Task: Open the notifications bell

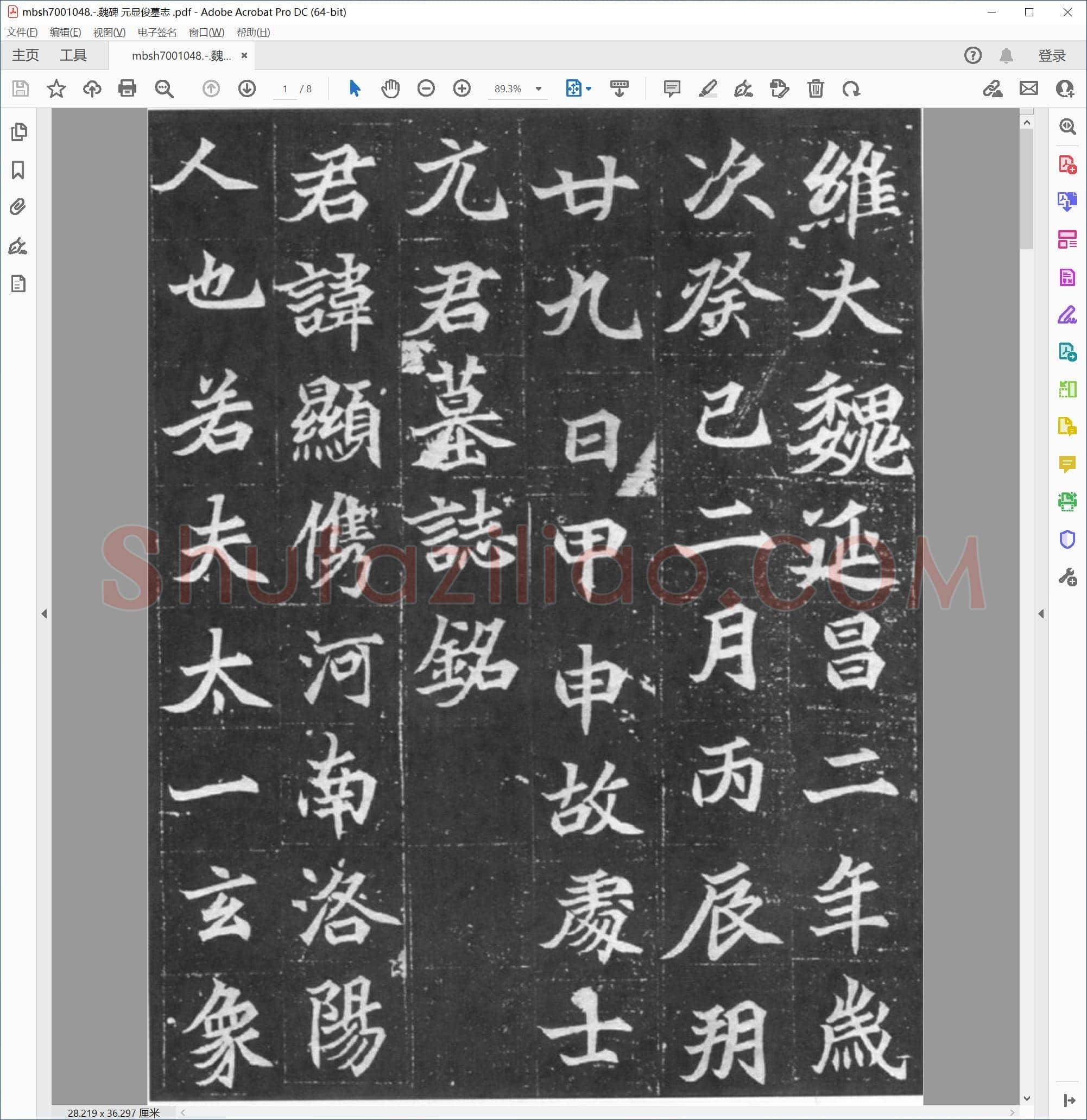Action: pyautogui.click(x=1006, y=55)
